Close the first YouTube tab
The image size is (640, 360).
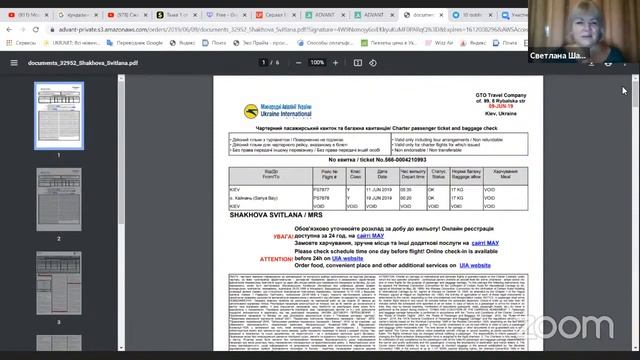coord(47,15)
